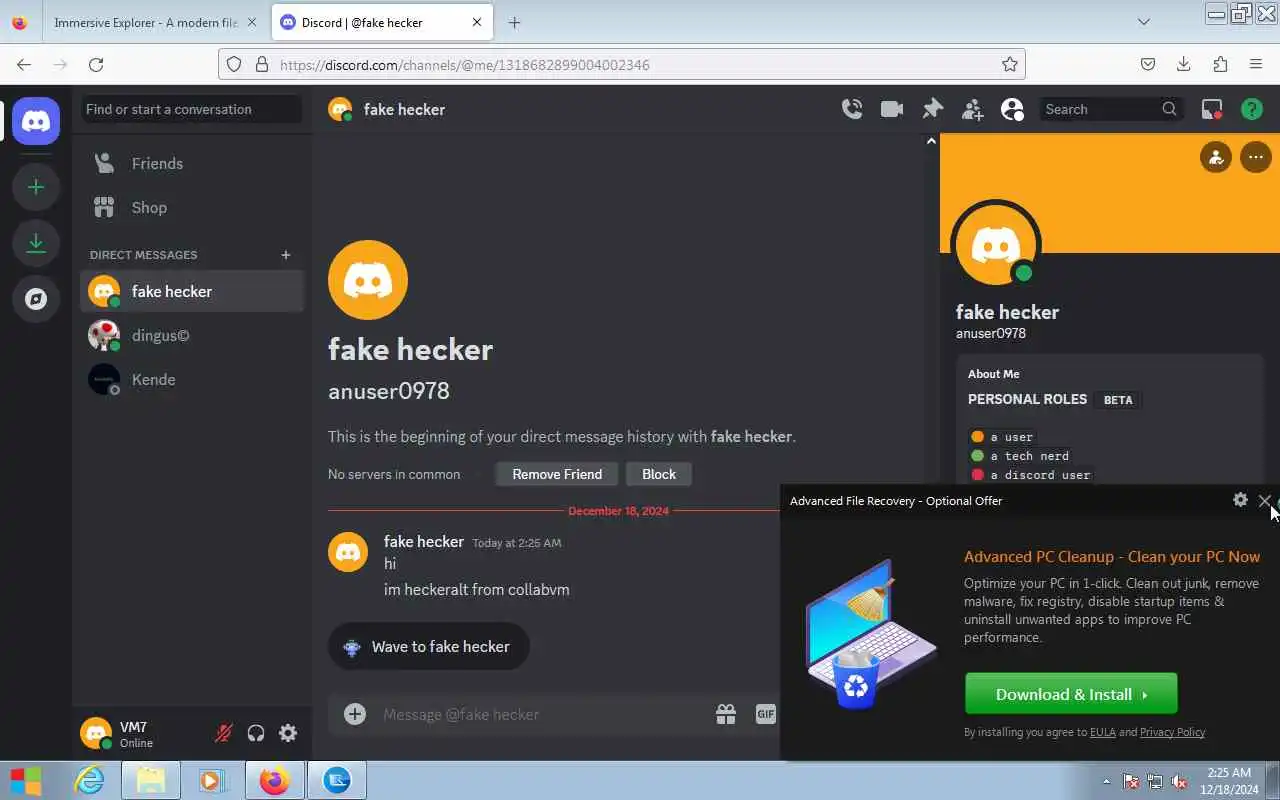Open pinned messages icon

click(x=932, y=109)
